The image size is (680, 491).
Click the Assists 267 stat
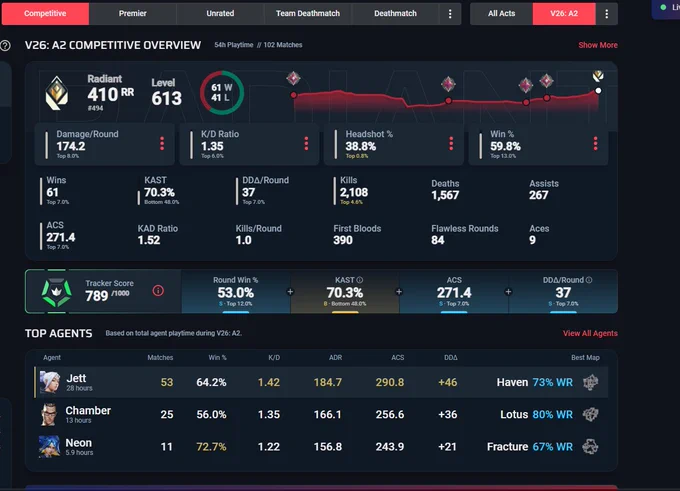coord(544,190)
